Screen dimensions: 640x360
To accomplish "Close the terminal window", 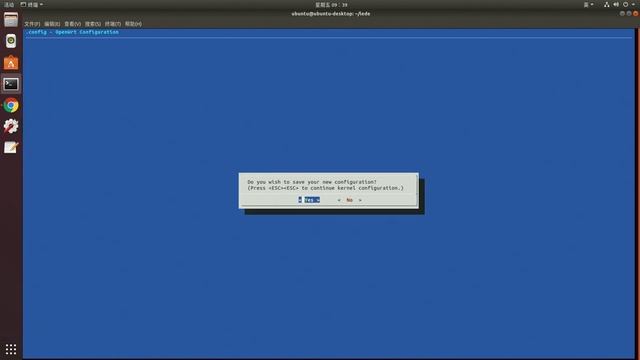I will [x=636, y=13].
